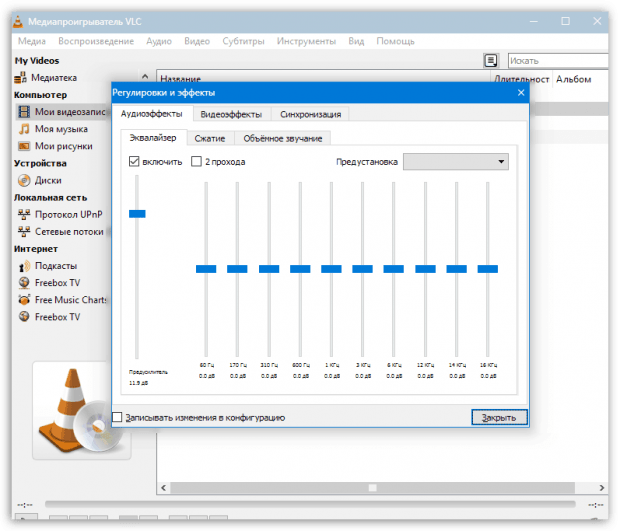Open Диски disc icon
This screenshot has height=531, width=620.
[24, 180]
